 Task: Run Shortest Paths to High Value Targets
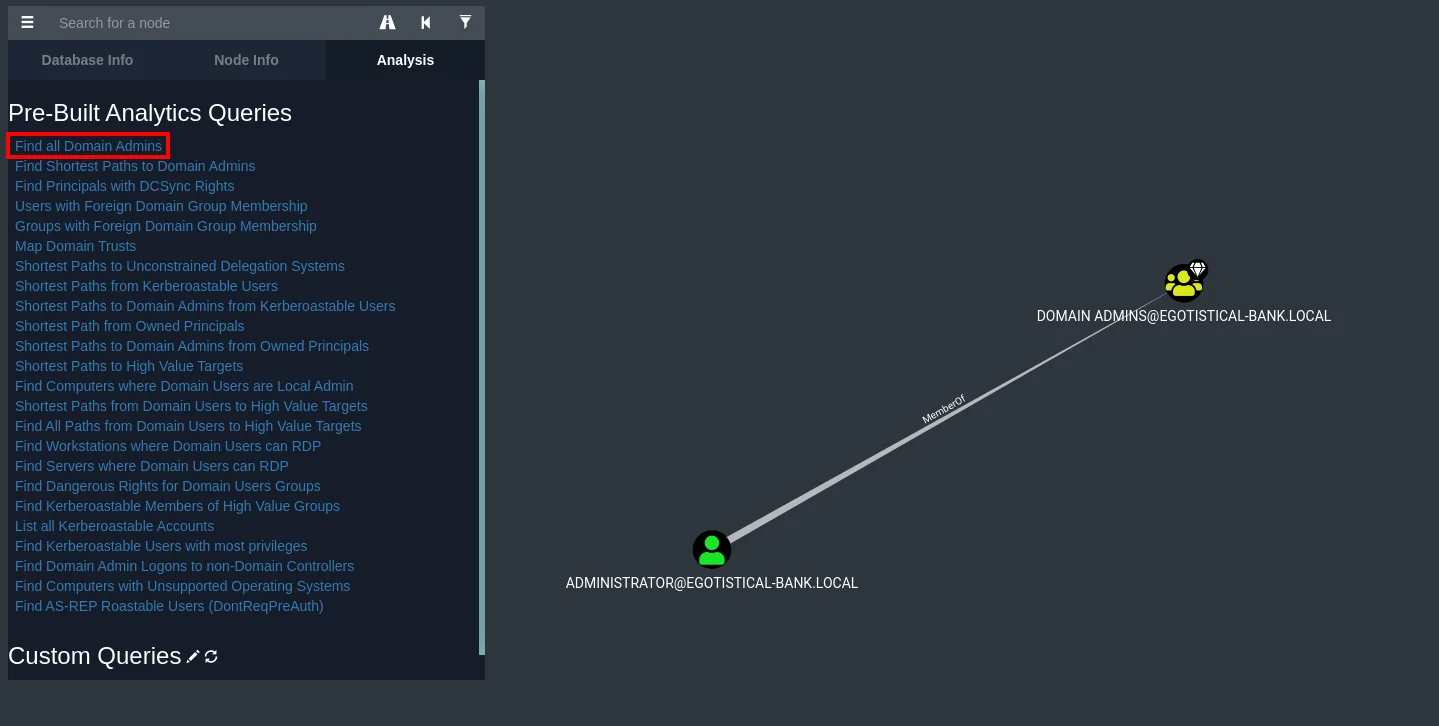point(129,366)
